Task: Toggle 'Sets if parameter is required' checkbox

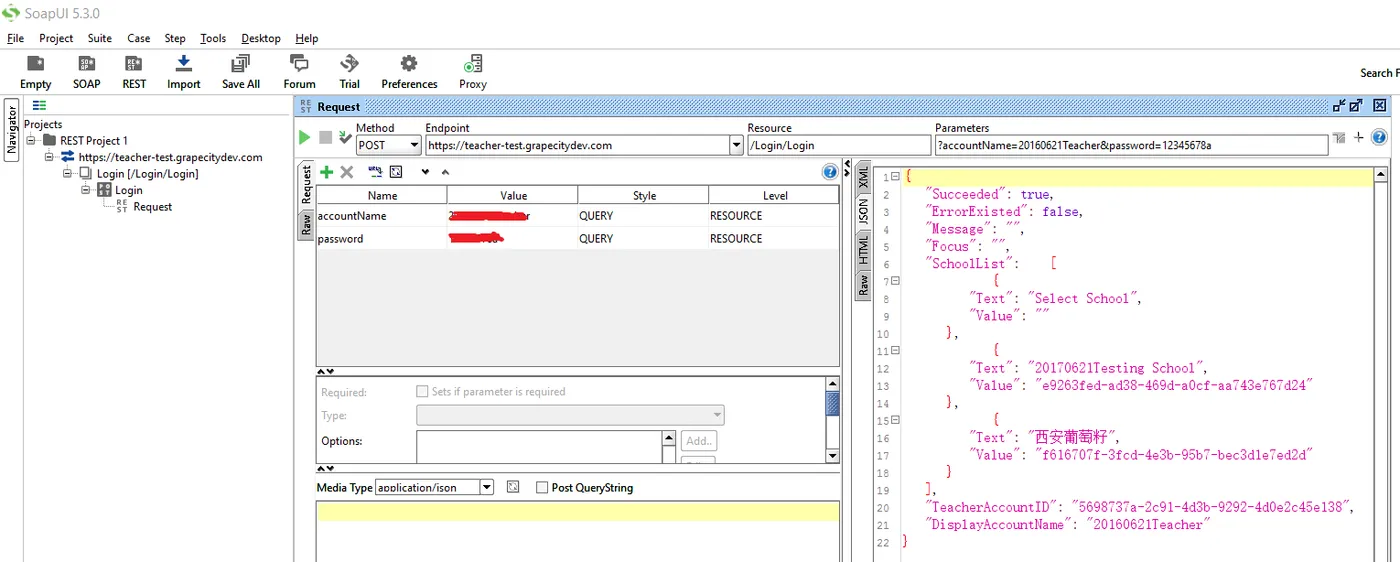Action: [x=422, y=392]
